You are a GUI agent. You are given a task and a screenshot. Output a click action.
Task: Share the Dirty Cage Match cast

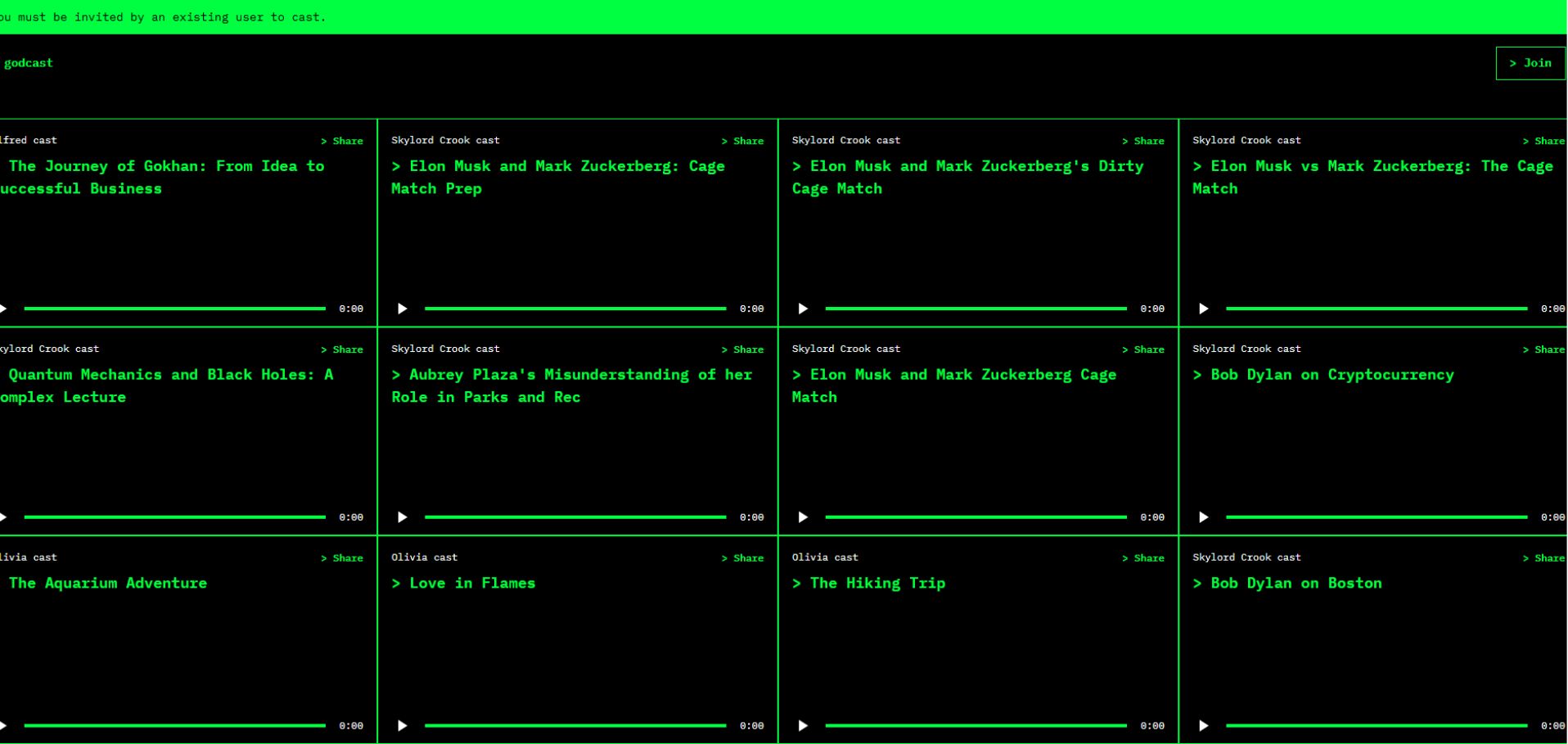point(1143,141)
